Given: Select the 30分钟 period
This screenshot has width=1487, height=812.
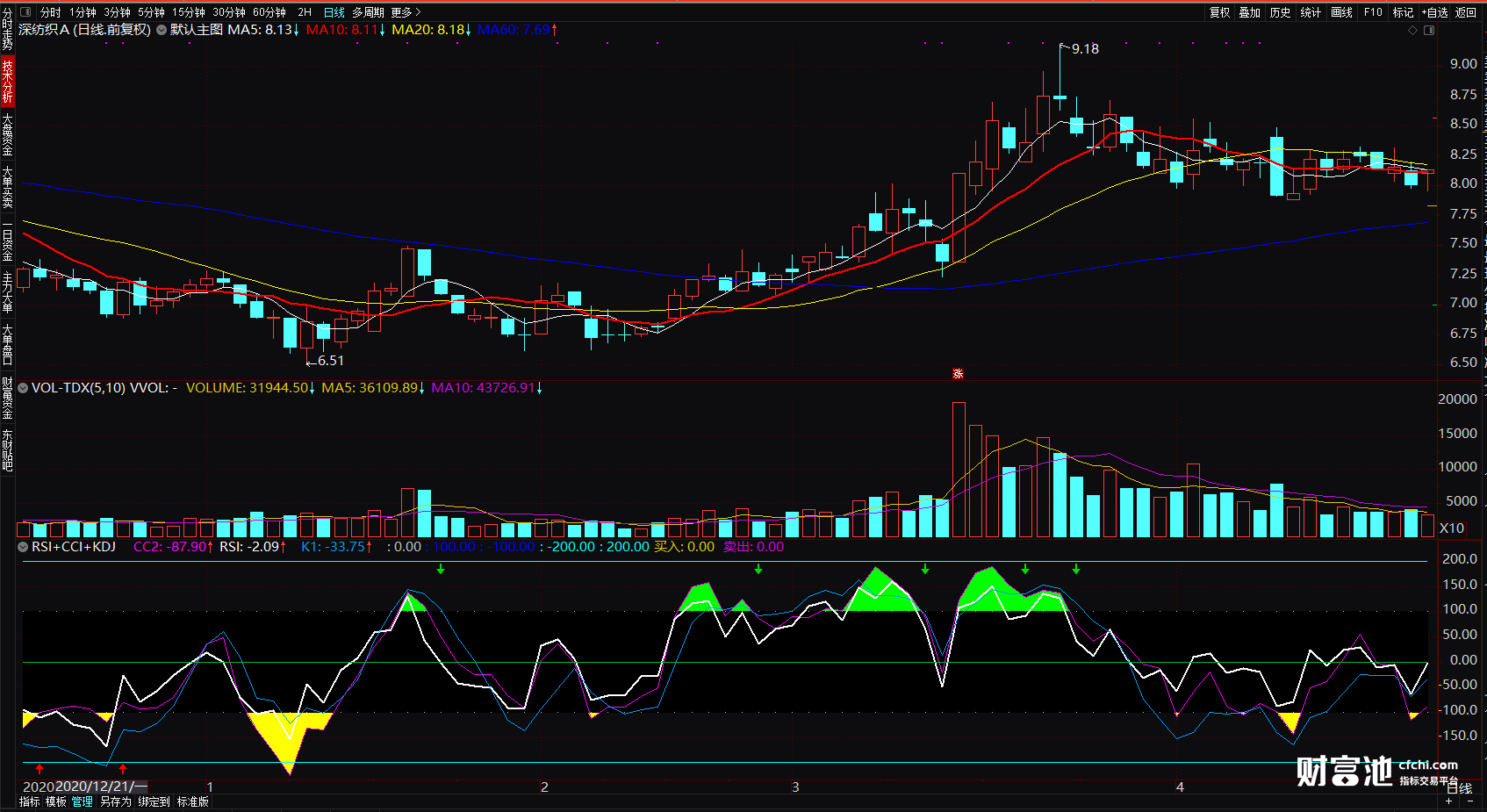Looking at the screenshot, I should tap(229, 12).
